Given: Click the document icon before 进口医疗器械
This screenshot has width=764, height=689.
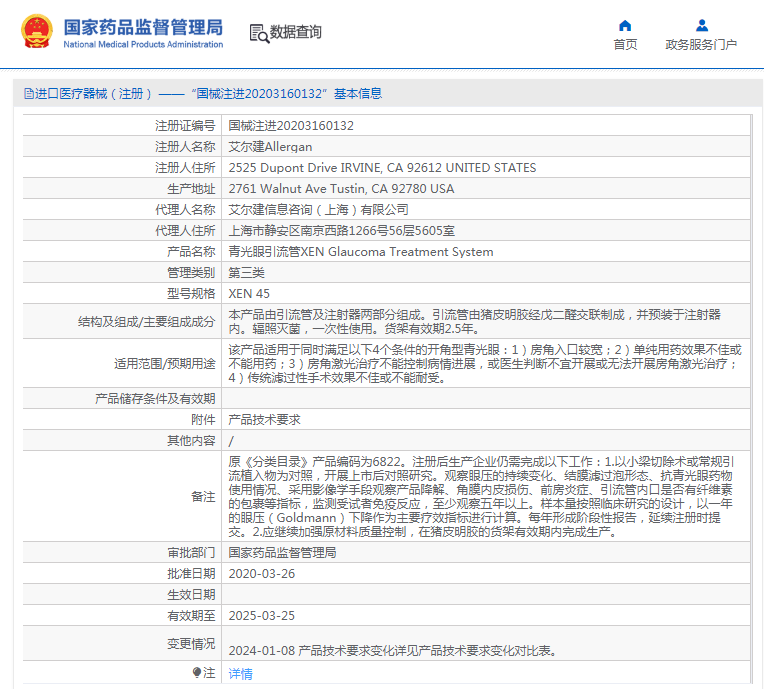Looking at the screenshot, I should pyautogui.click(x=29, y=94).
